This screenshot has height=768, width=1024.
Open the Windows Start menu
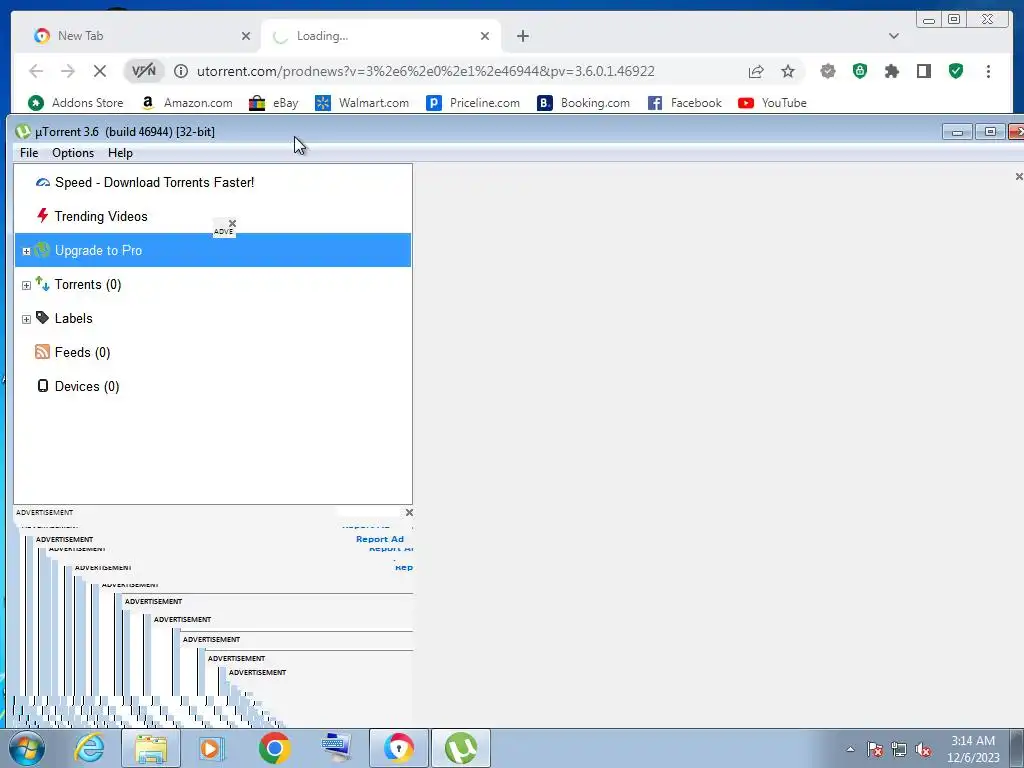[26, 748]
